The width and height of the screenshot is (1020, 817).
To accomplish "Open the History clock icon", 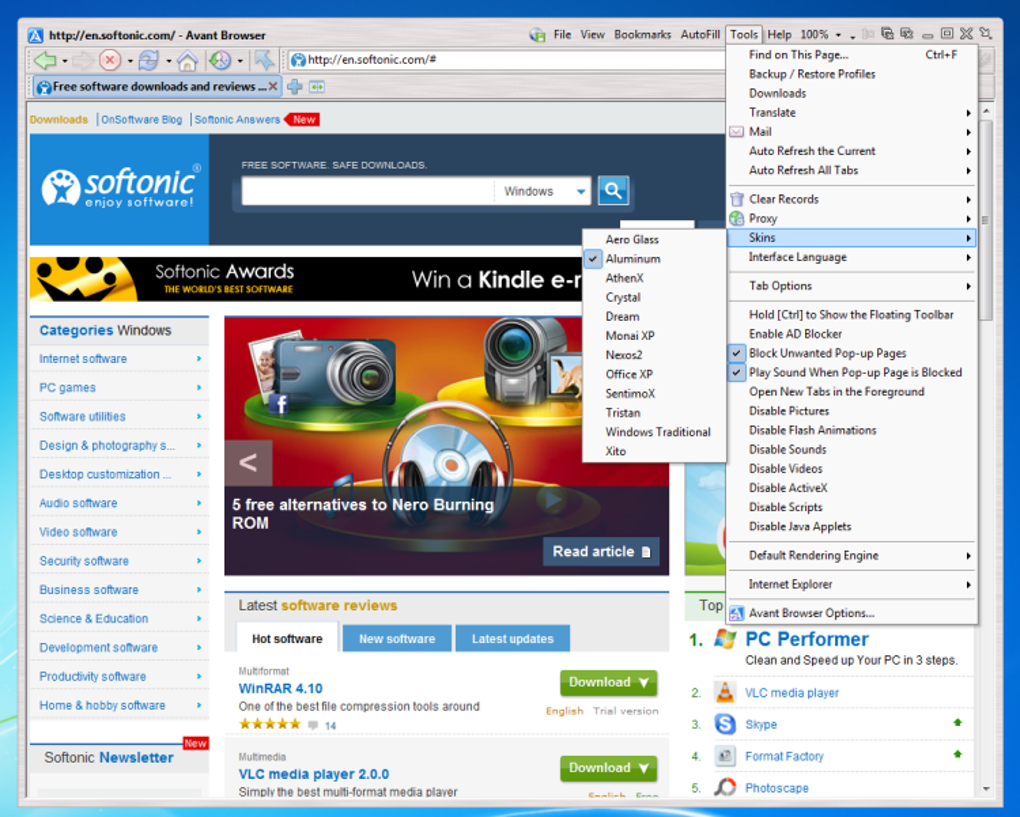I will (x=220, y=60).
